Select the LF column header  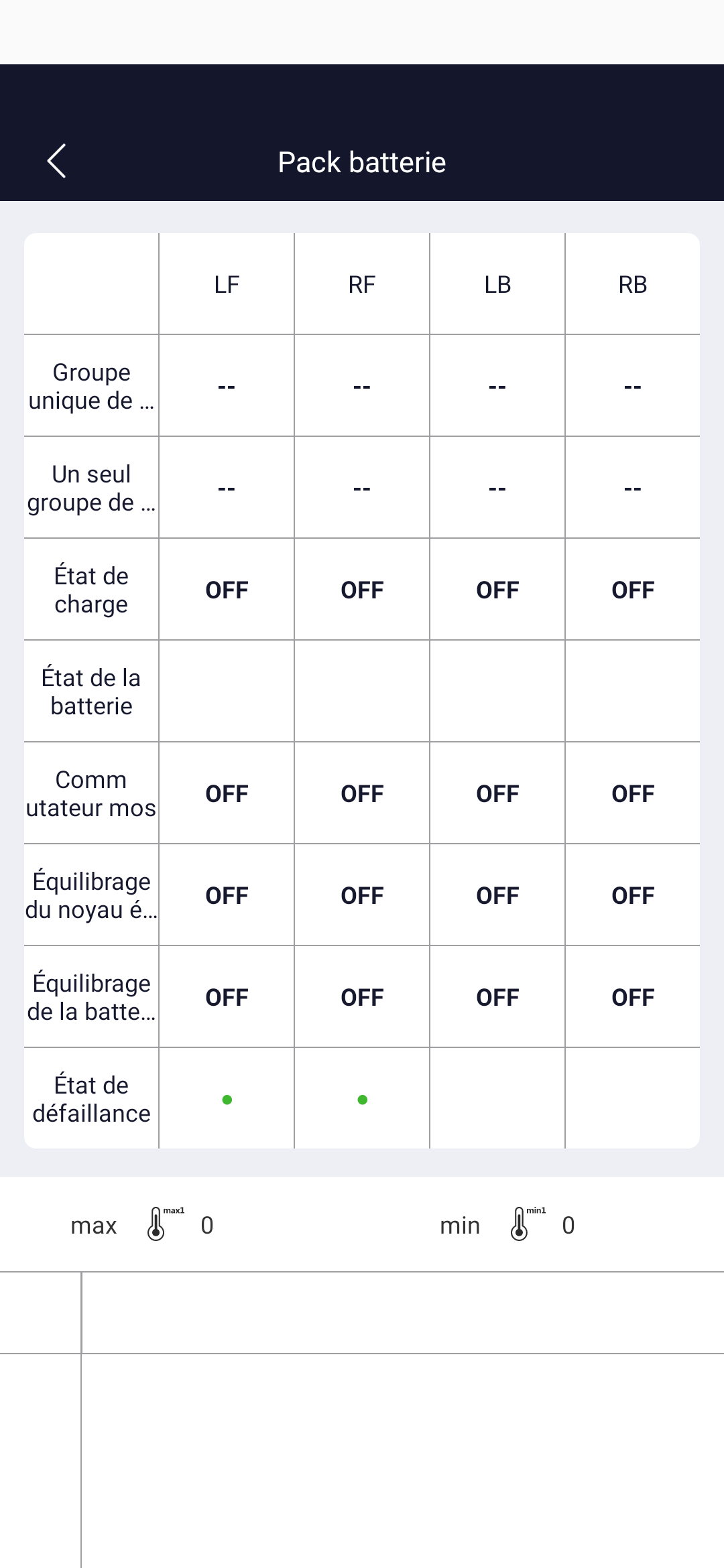(x=227, y=285)
